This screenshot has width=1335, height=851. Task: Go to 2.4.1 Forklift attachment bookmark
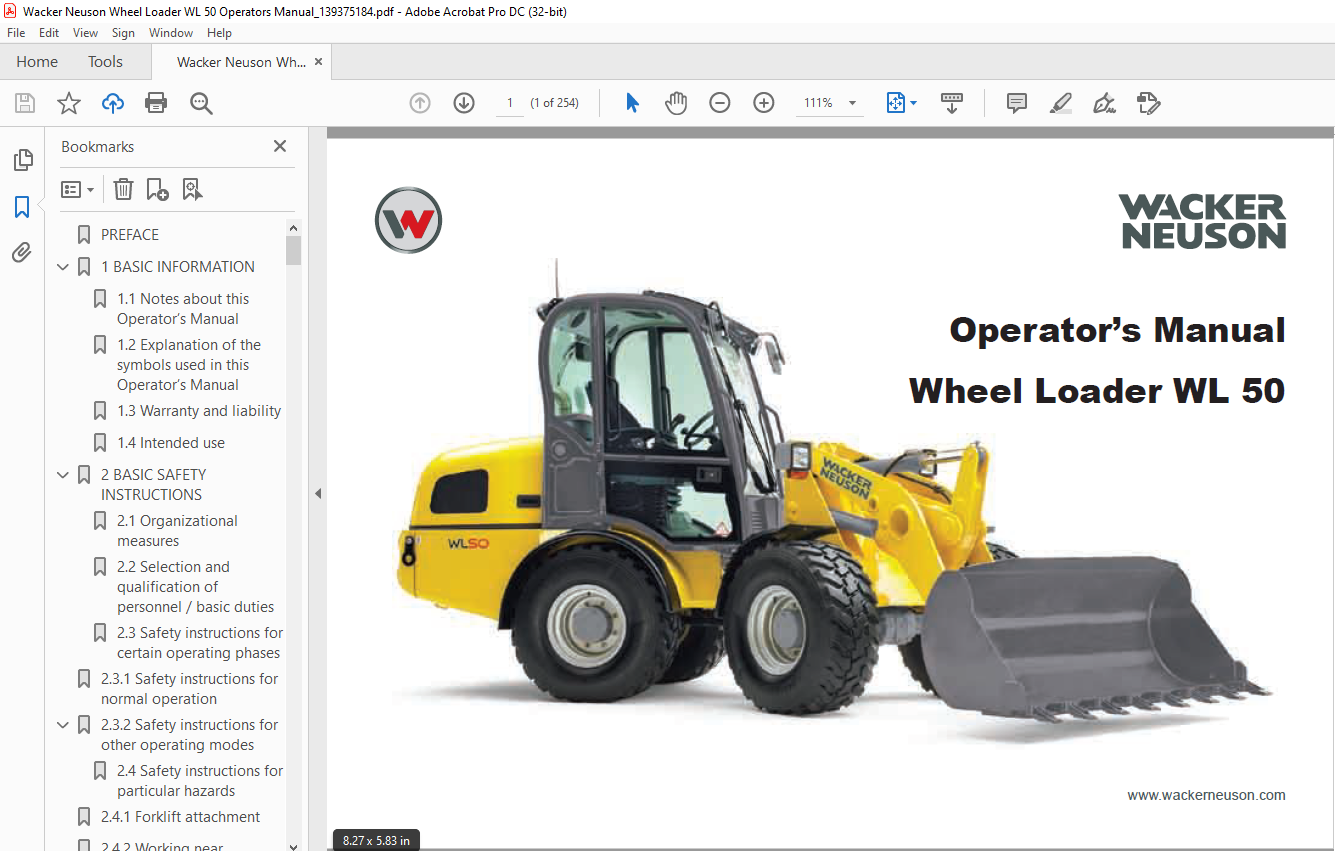pyautogui.click(x=180, y=817)
